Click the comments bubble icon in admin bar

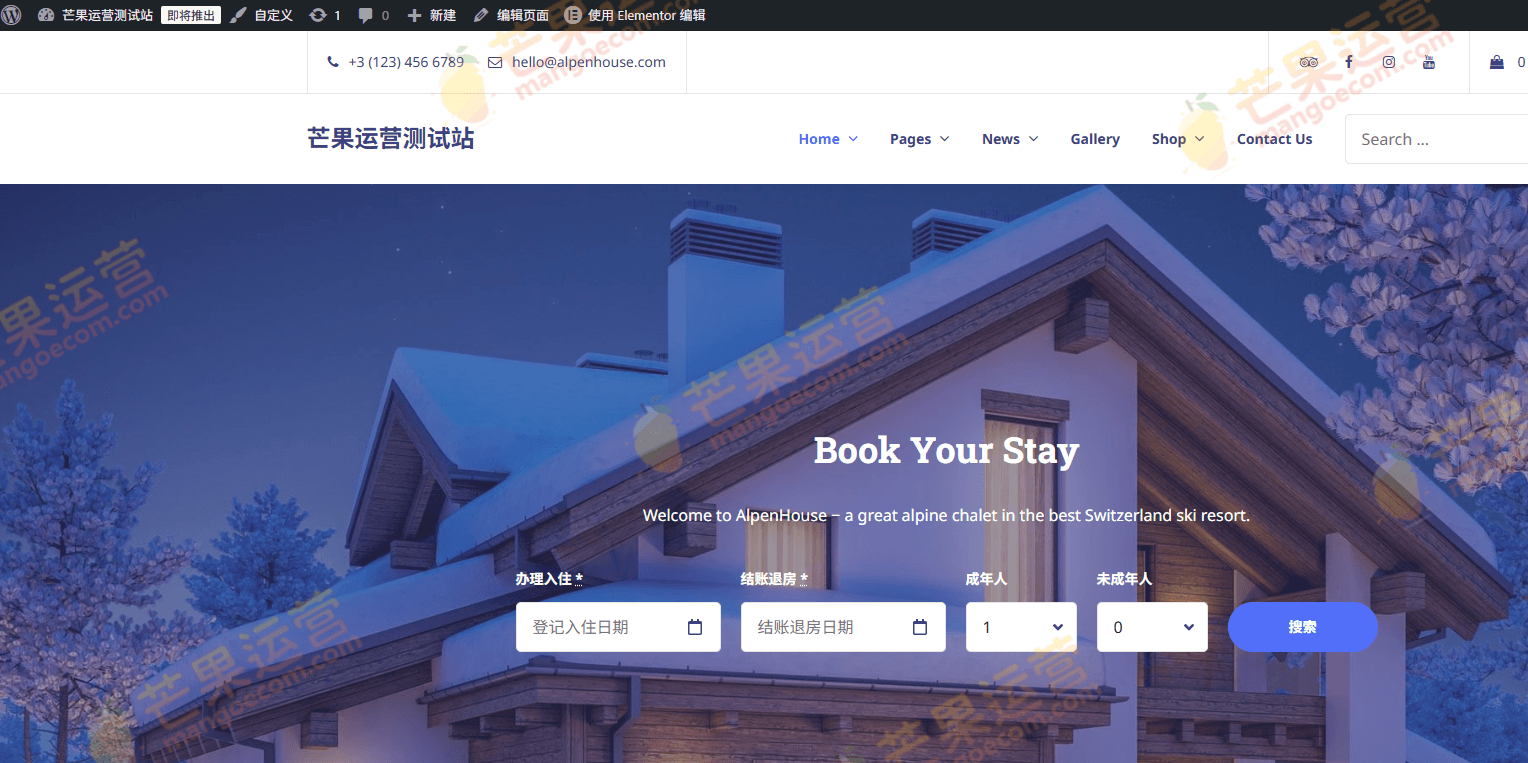click(366, 15)
